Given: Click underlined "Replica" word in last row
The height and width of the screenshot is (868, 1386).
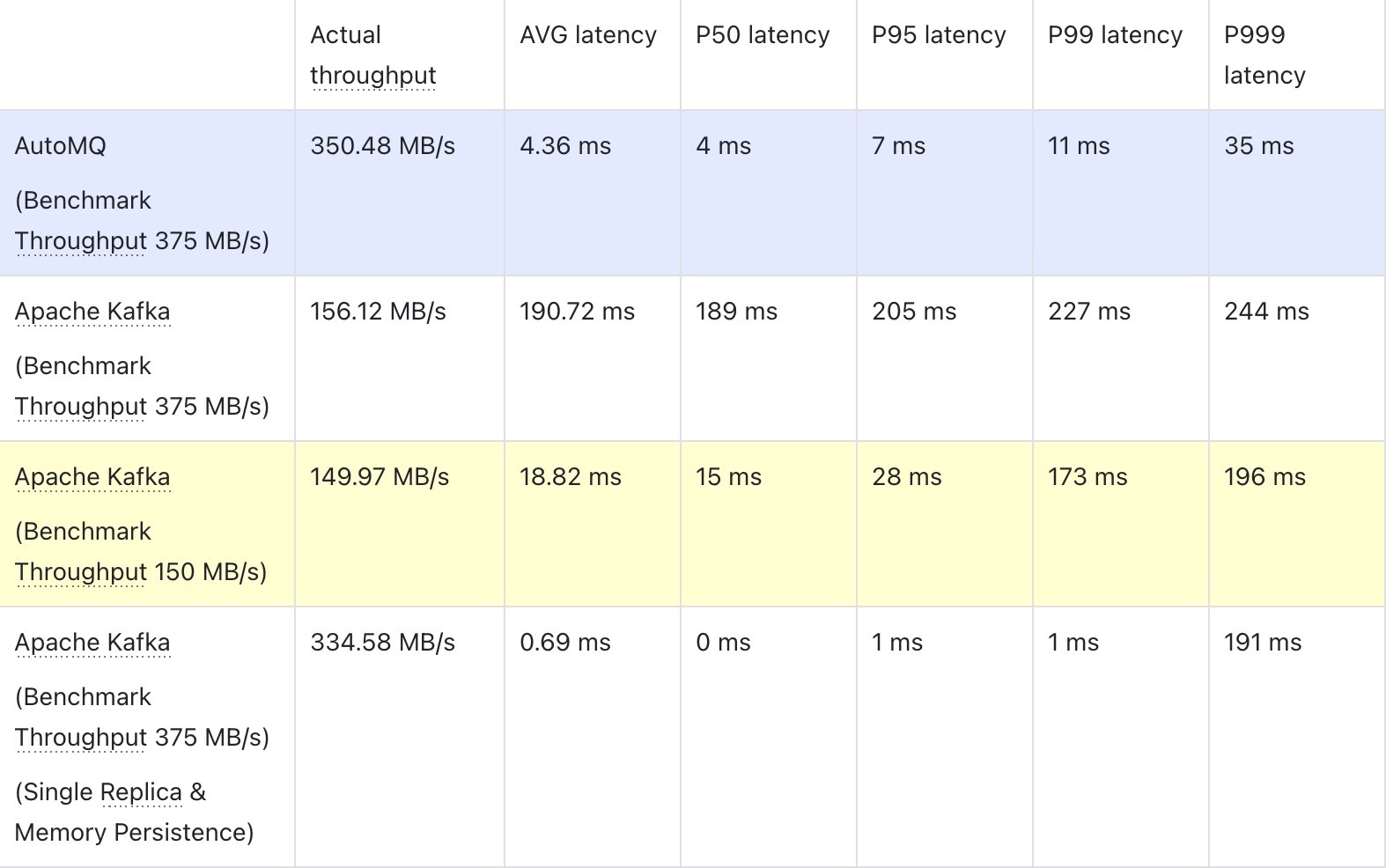Looking at the screenshot, I should pyautogui.click(x=141, y=792).
